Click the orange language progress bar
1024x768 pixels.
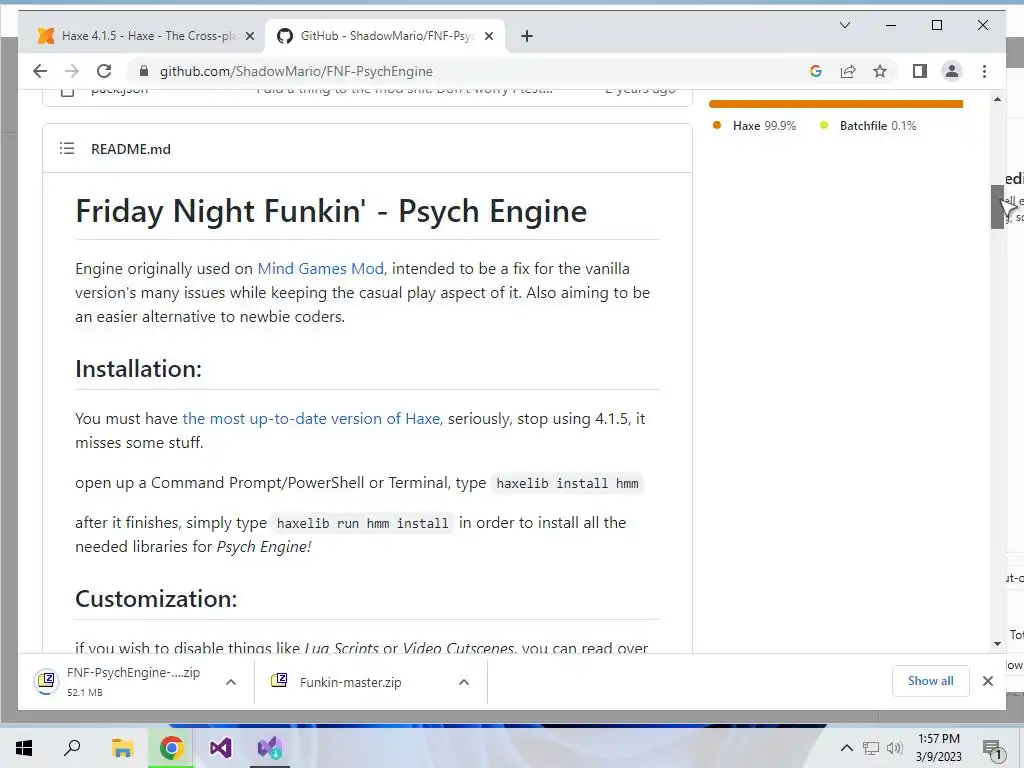tap(835, 104)
